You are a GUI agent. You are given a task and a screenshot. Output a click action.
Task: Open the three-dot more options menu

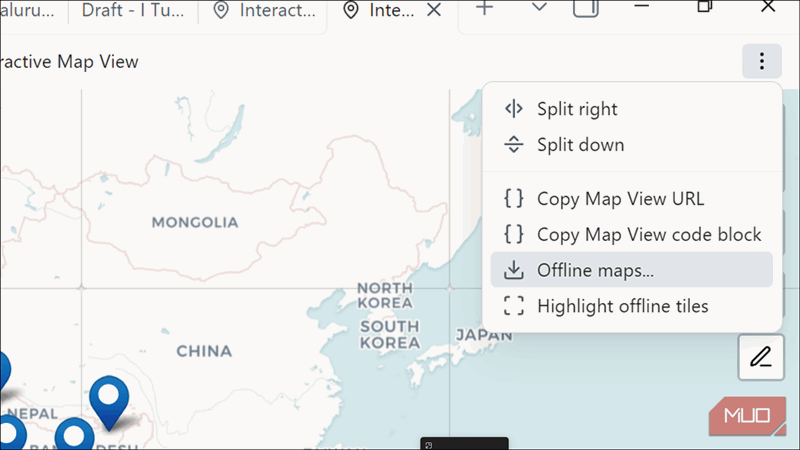coord(762,61)
